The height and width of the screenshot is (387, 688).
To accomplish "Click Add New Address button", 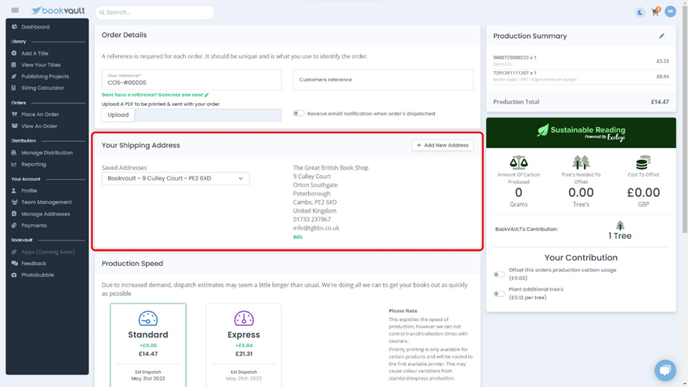I will 442,145.
